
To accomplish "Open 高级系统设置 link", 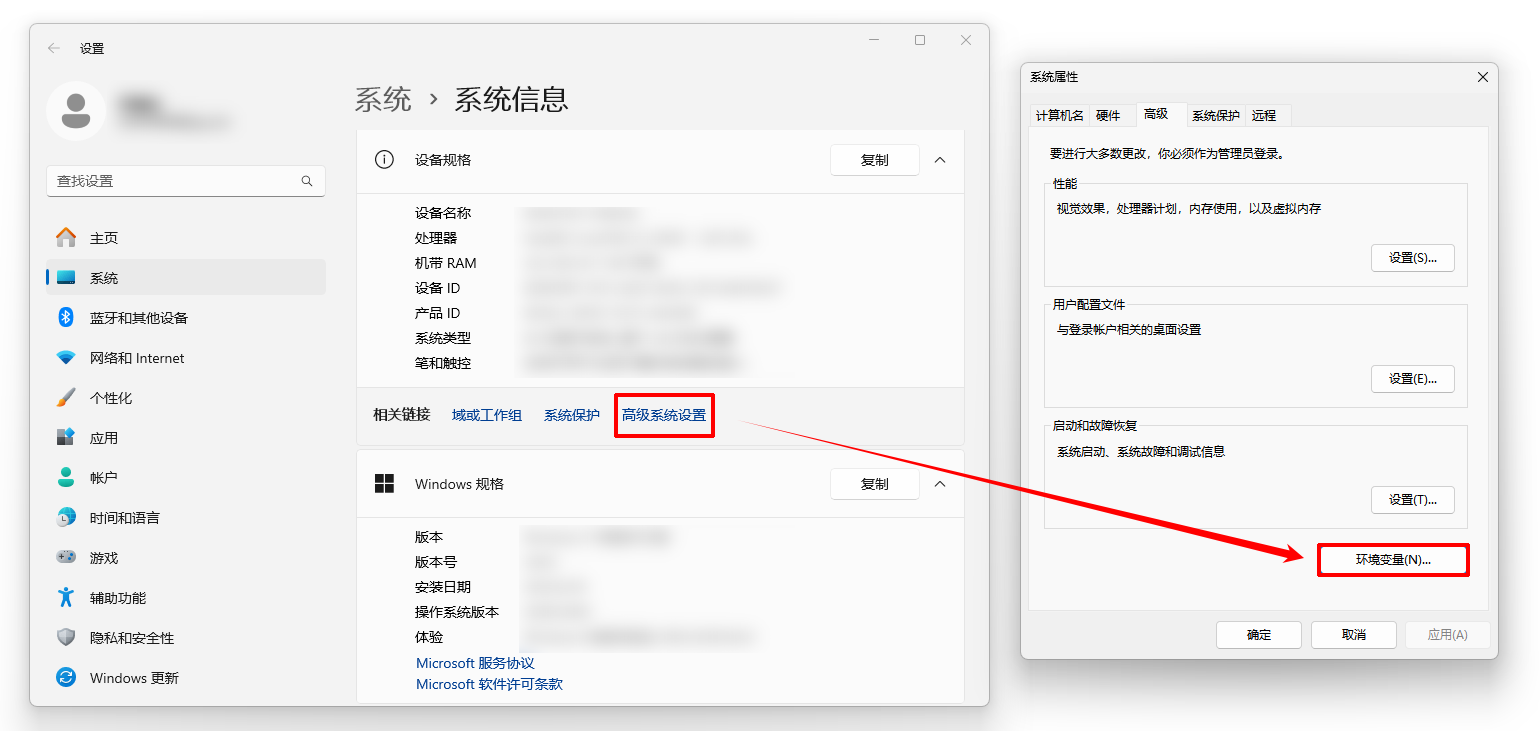I will coord(664,415).
